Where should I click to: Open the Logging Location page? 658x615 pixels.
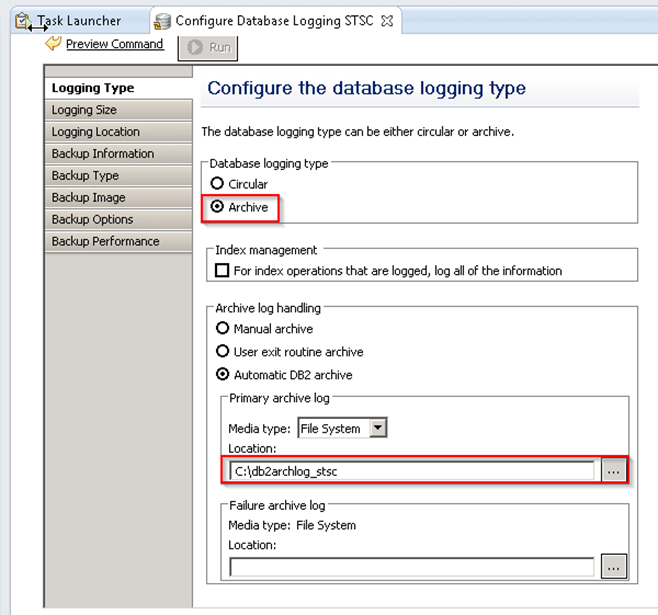point(96,132)
